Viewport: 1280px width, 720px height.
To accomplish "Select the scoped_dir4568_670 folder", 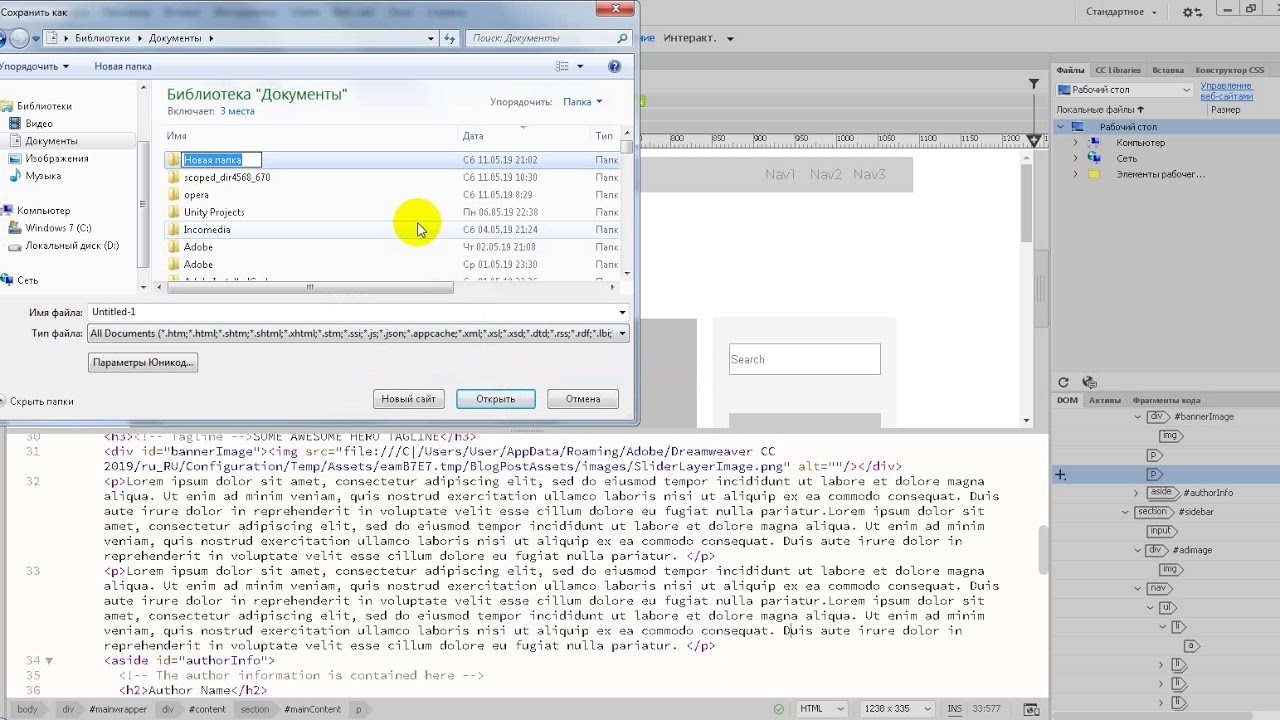I will tap(227, 177).
